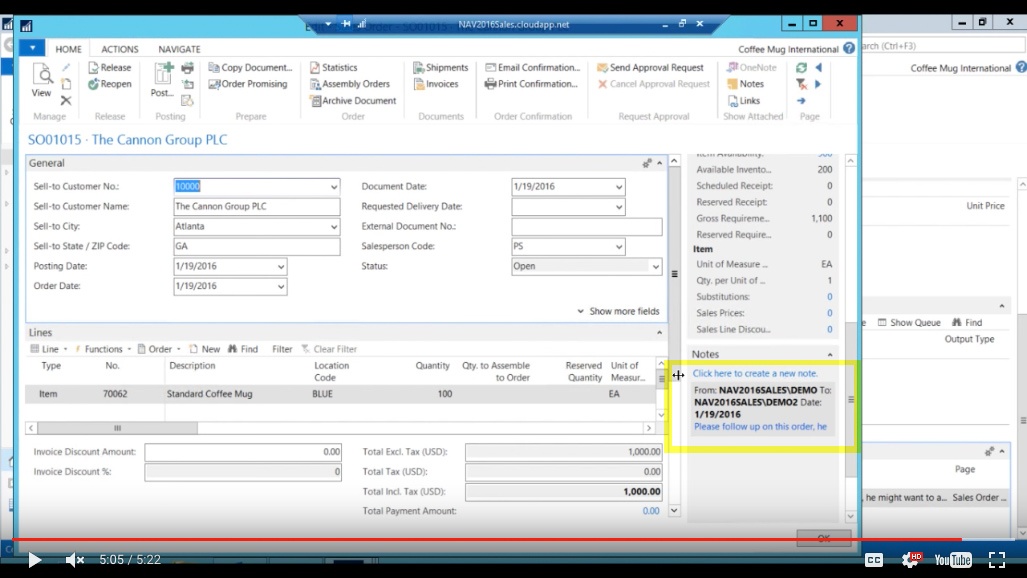Open Status dropdown
Viewport: 1027px width, 578px height.
pos(655,267)
